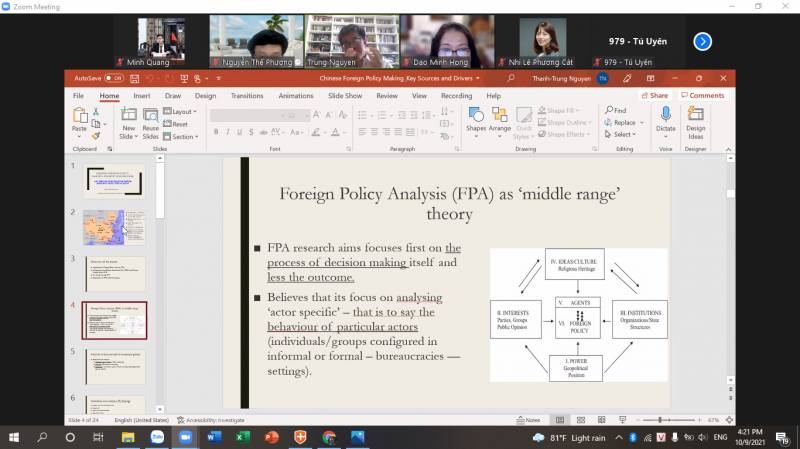Open the Slide Show tab
Image resolution: width=800 pixels, height=449 pixels.
pos(345,96)
